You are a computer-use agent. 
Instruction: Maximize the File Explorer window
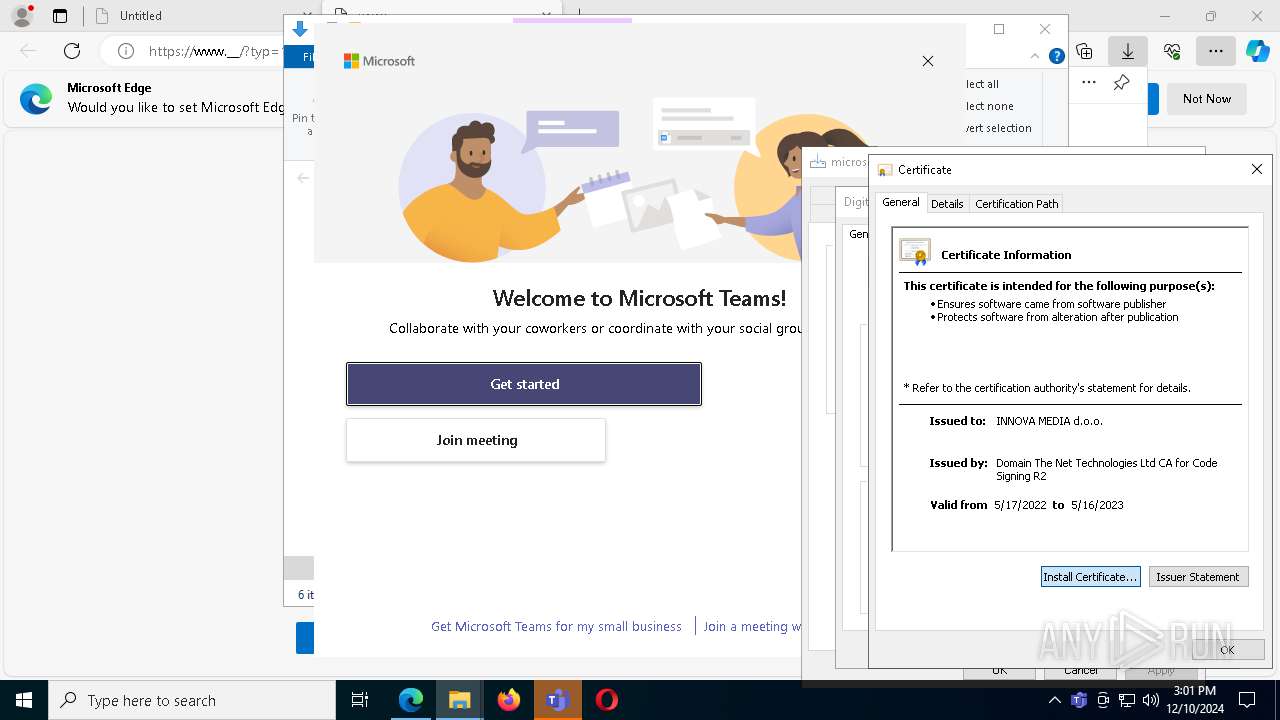(998, 29)
